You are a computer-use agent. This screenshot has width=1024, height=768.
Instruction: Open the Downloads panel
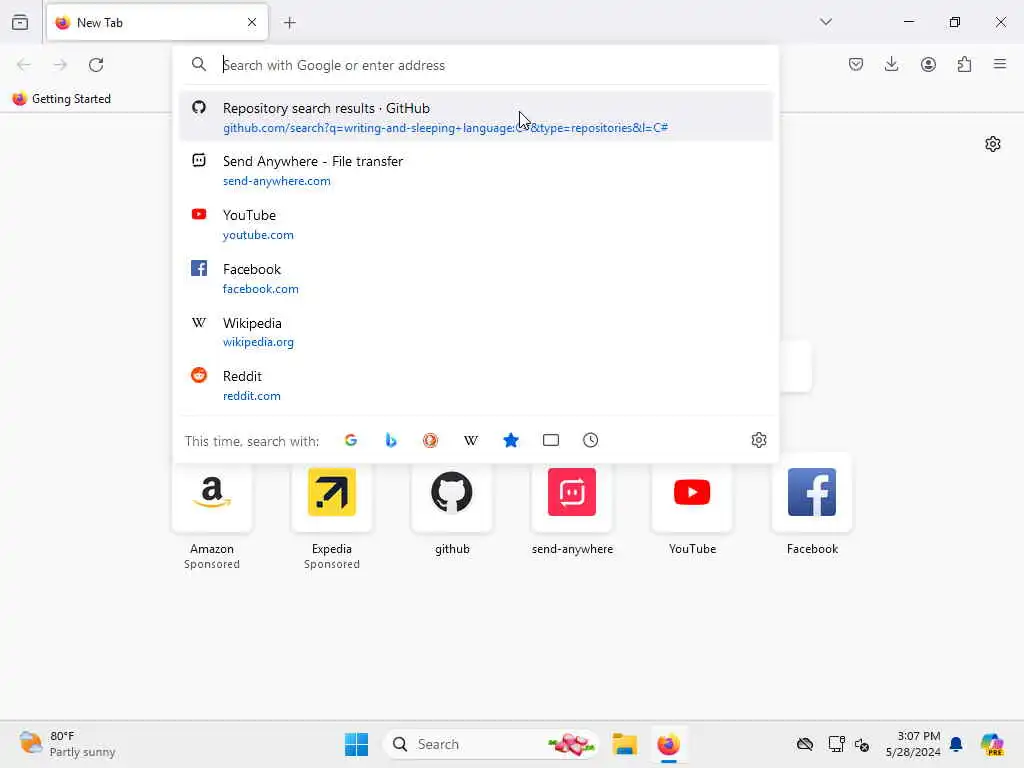(x=891, y=64)
